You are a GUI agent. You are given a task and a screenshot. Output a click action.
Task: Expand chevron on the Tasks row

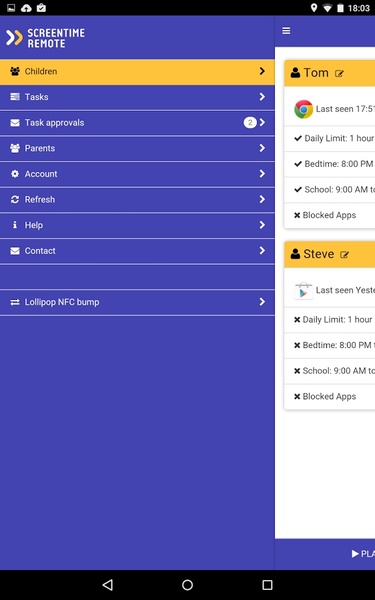tap(262, 97)
